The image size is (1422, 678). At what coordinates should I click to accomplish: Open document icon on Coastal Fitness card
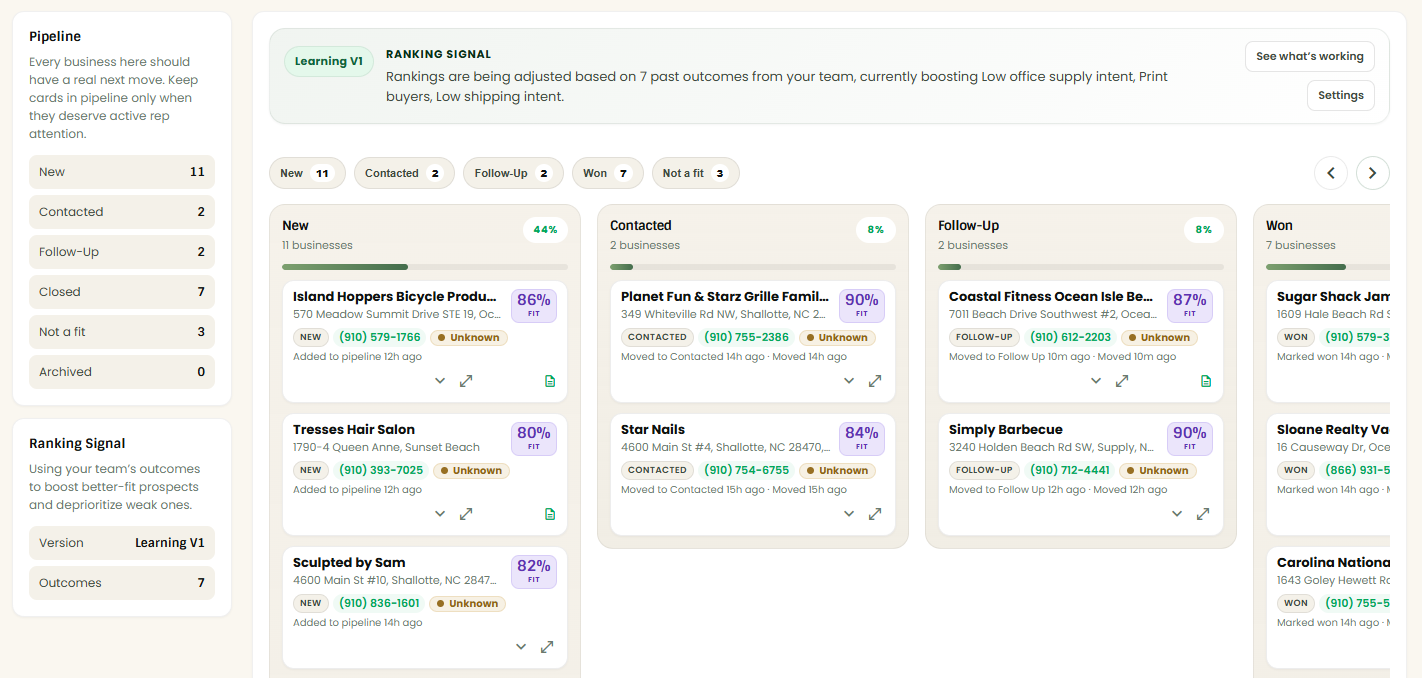(1206, 381)
